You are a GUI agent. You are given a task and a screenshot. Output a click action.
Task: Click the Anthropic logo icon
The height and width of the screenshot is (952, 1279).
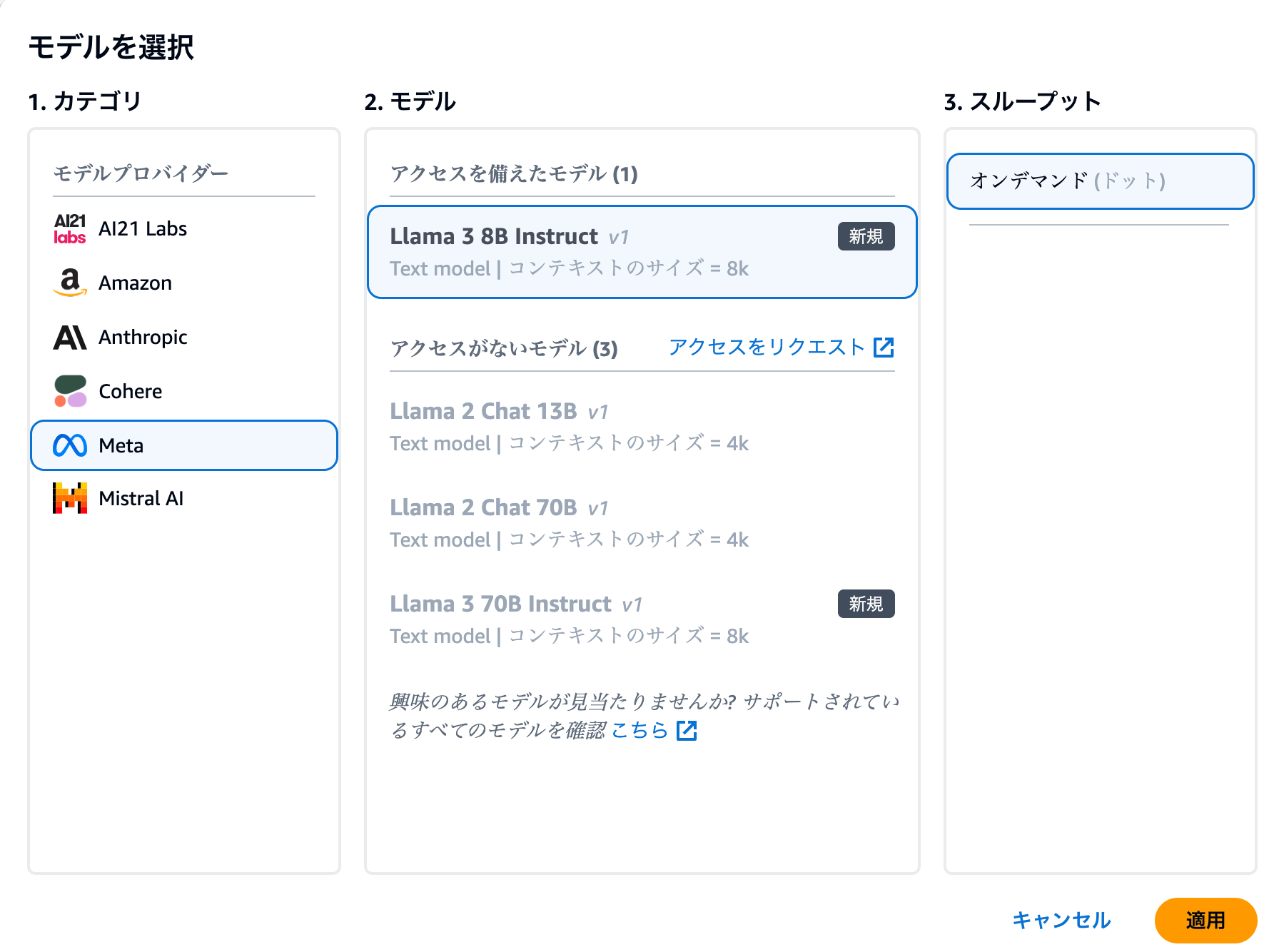point(70,337)
